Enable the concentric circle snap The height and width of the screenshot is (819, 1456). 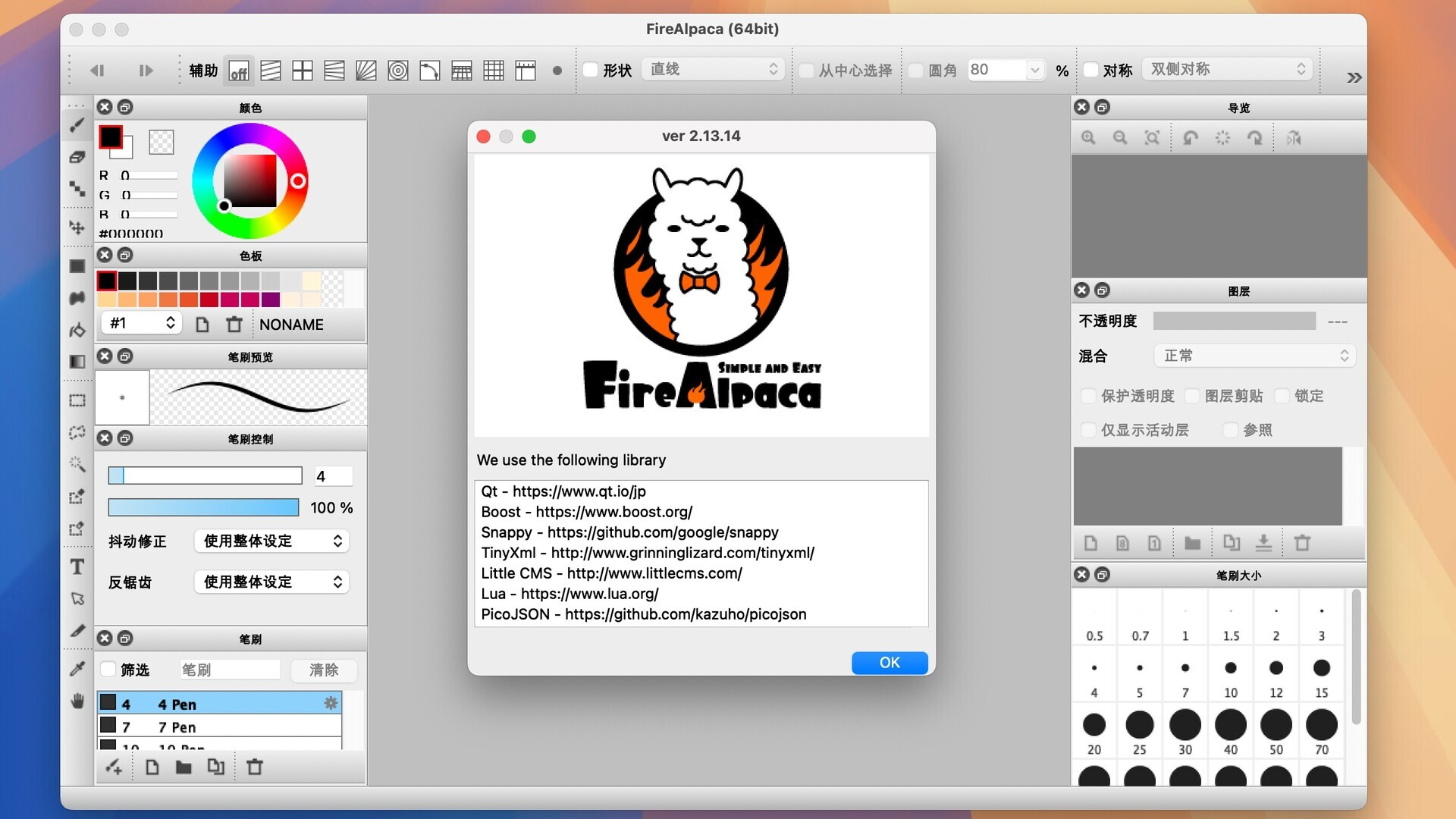pyautogui.click(x=398, y=71)
